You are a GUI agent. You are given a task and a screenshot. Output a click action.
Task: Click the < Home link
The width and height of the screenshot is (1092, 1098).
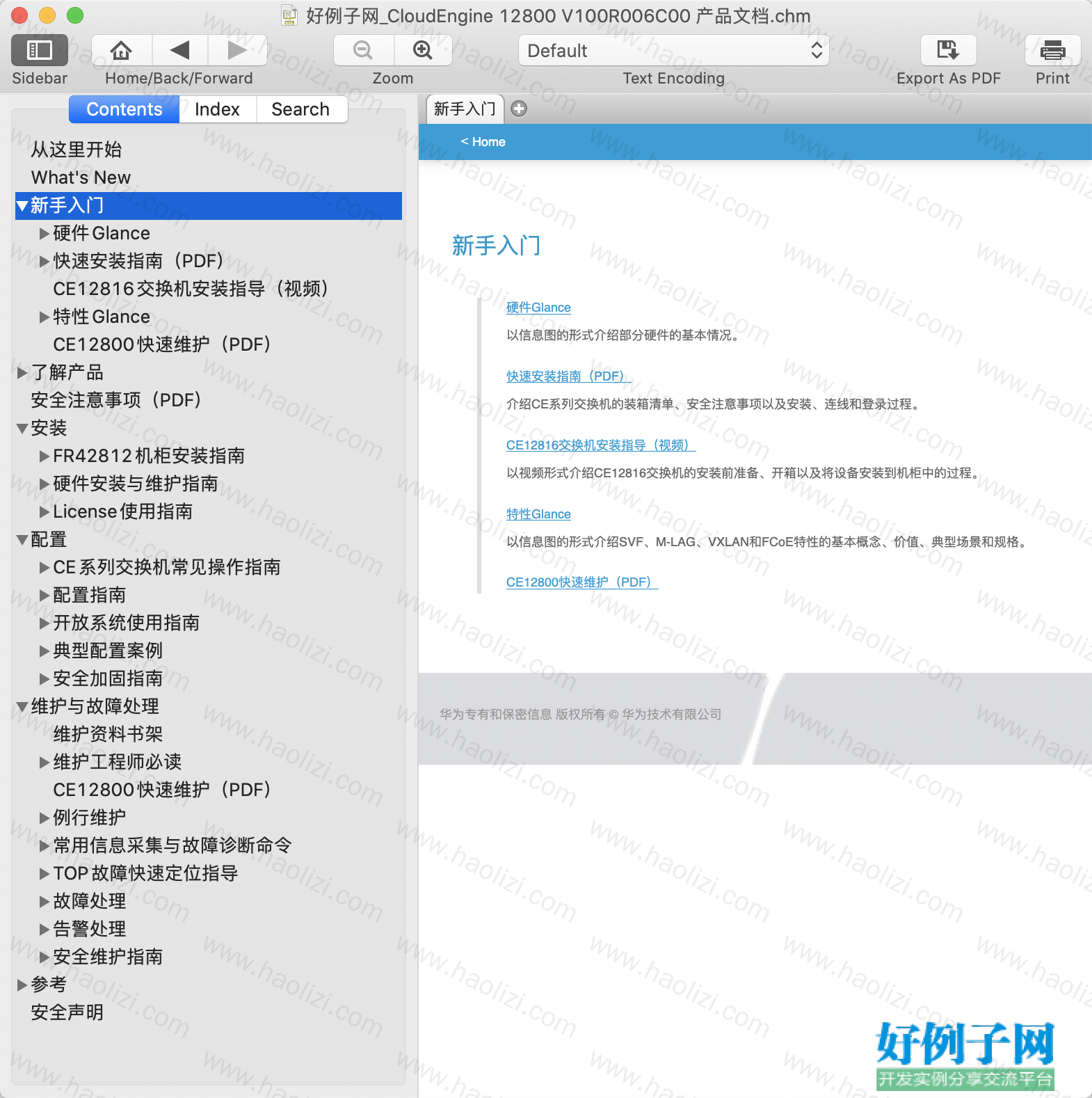pos(483,142)
